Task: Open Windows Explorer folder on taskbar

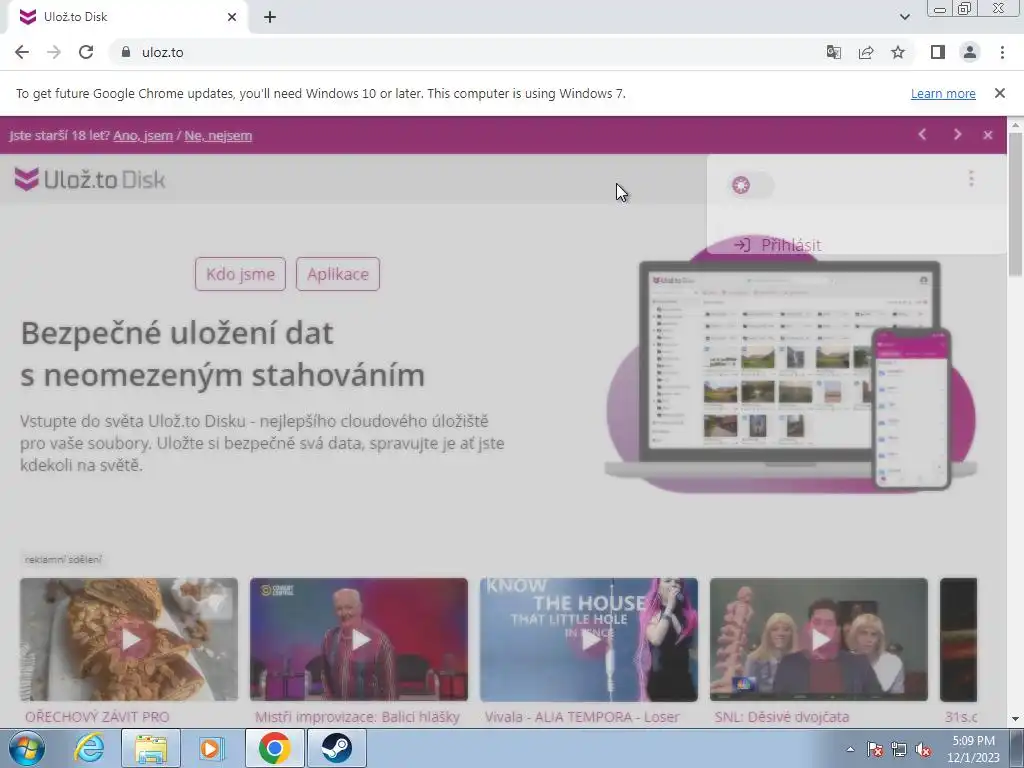Action: (x=150, y=748)
